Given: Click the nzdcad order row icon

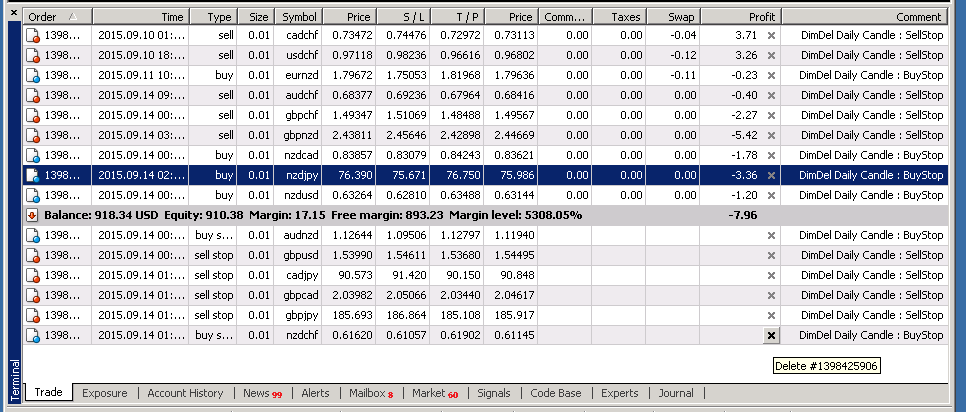Looking at the screenshot, I should (33, 156).
